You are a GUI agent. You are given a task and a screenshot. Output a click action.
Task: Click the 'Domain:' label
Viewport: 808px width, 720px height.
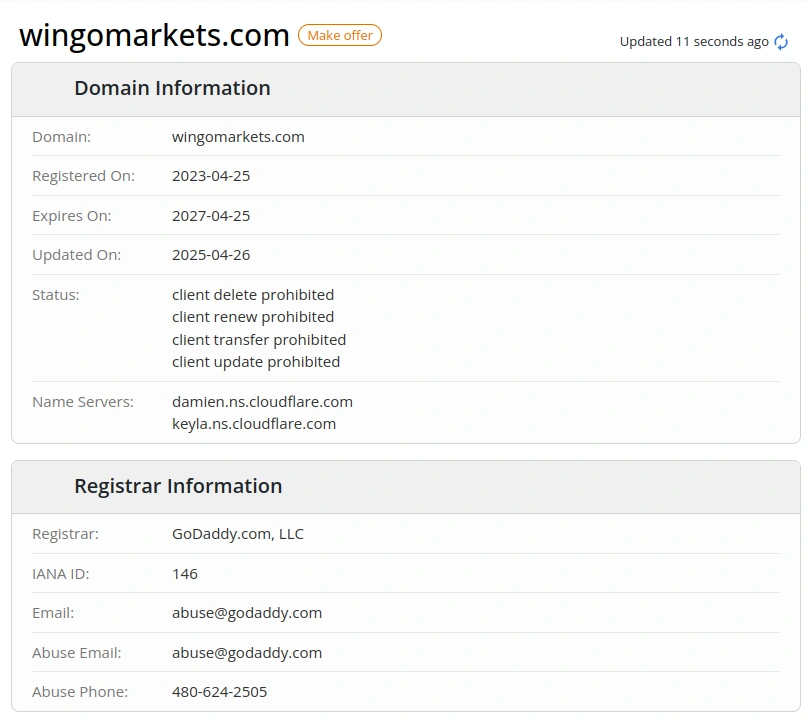[61, 137]
